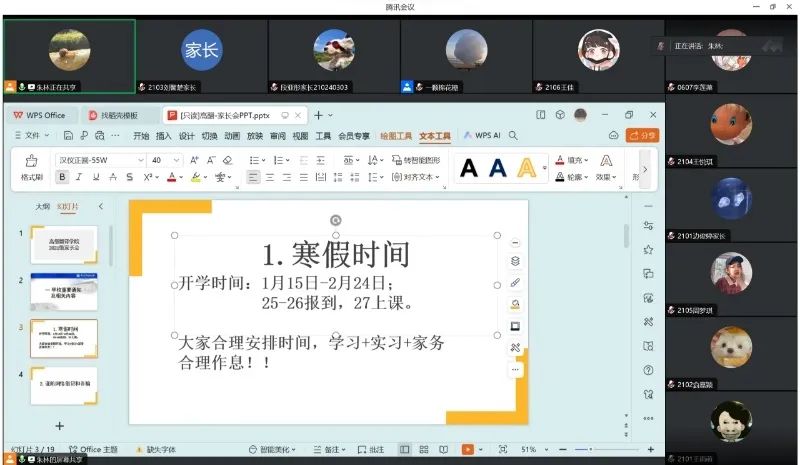Open new tab with plus button
This screenshot has height=465, width=800.
[x=317, y=115]
